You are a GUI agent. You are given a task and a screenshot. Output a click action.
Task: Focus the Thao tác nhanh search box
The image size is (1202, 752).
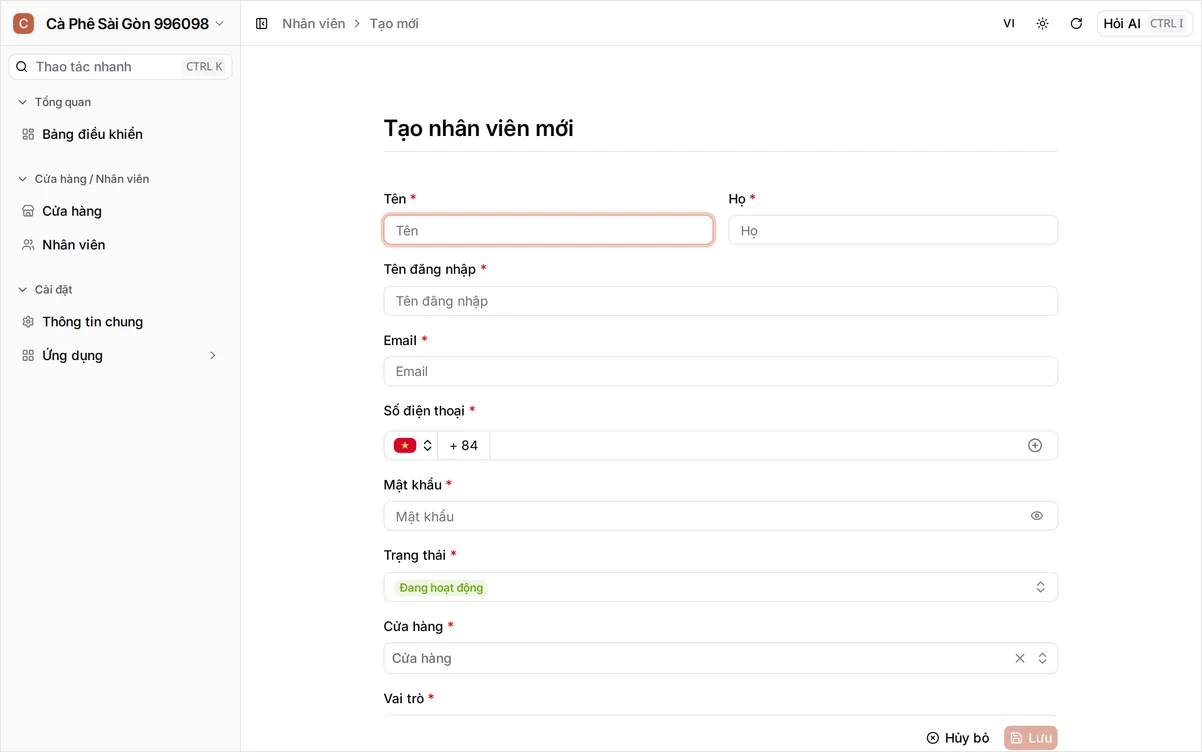pos(120,67)
